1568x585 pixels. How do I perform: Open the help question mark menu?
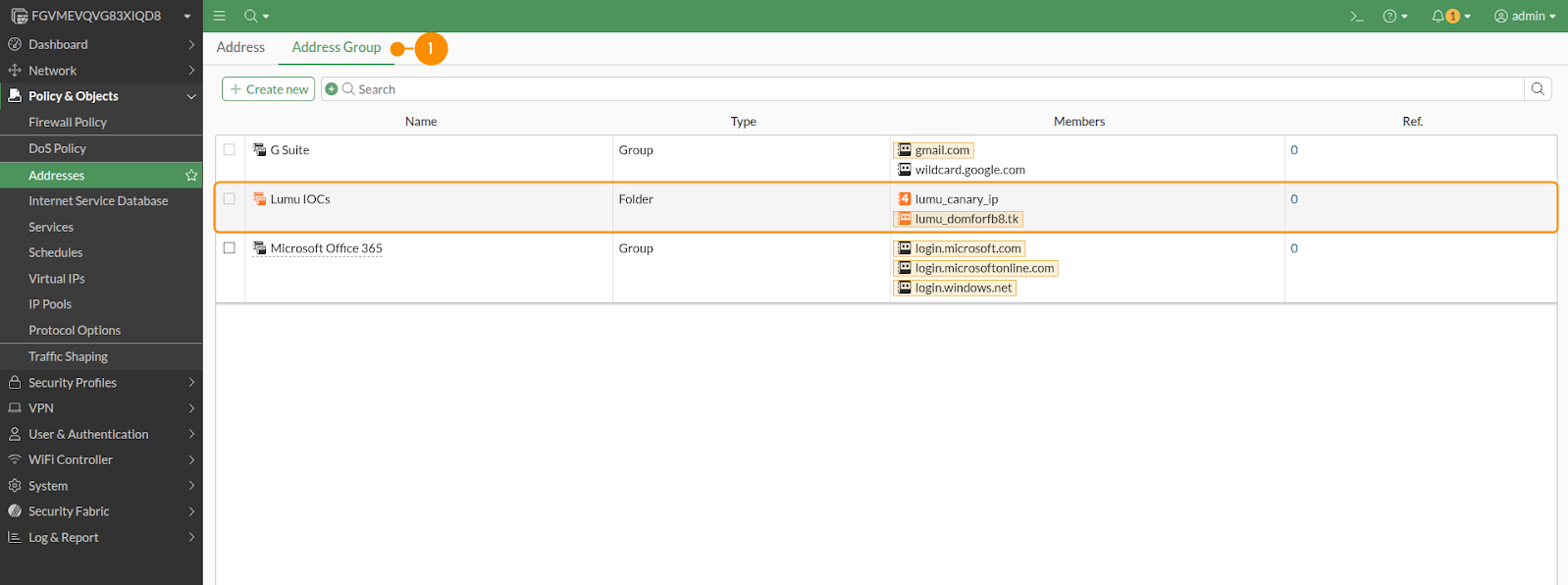tap(1393, 16)
